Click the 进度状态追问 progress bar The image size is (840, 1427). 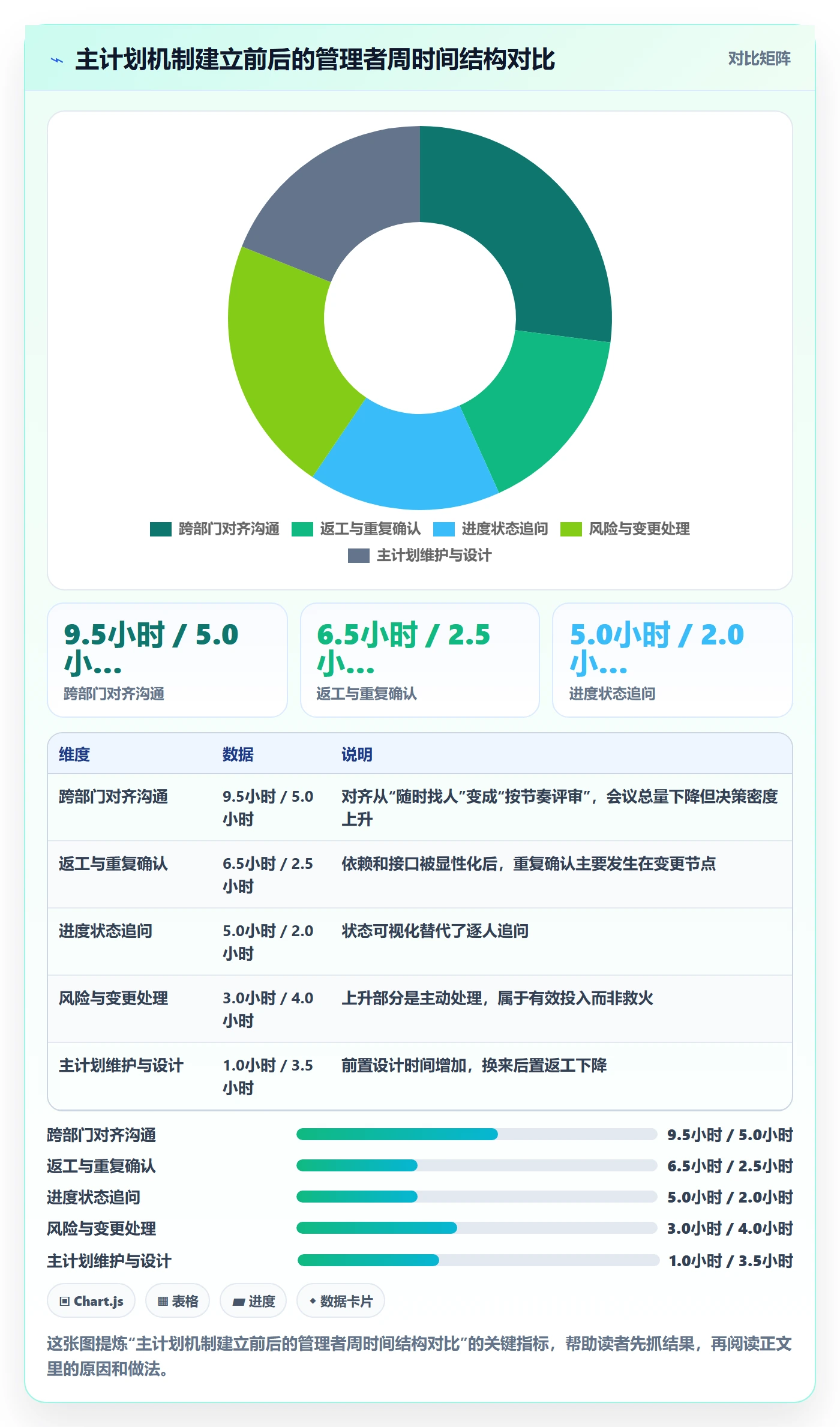[477, 1197]
